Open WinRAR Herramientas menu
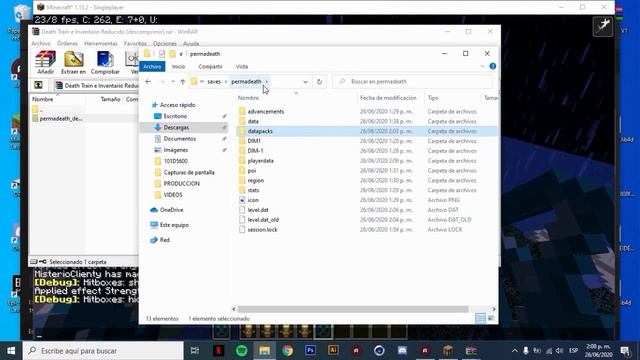The height and width of the screenshot is (360, 640). 101,43
